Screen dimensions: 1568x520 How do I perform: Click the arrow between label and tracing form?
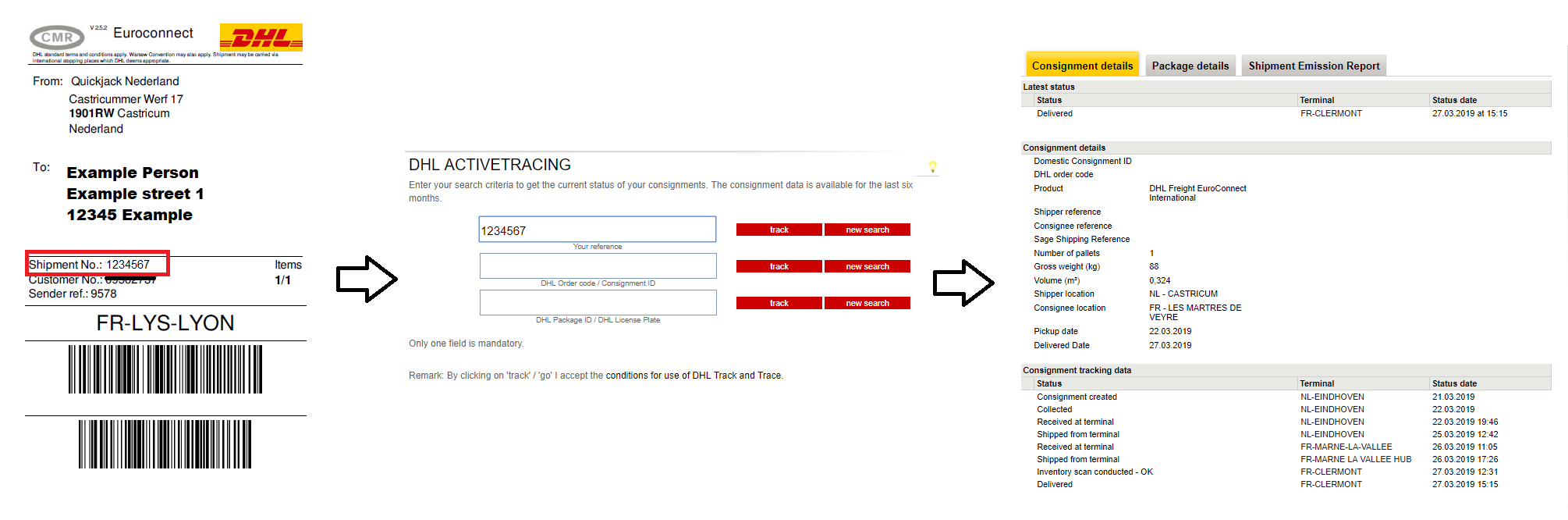[367, 279]
